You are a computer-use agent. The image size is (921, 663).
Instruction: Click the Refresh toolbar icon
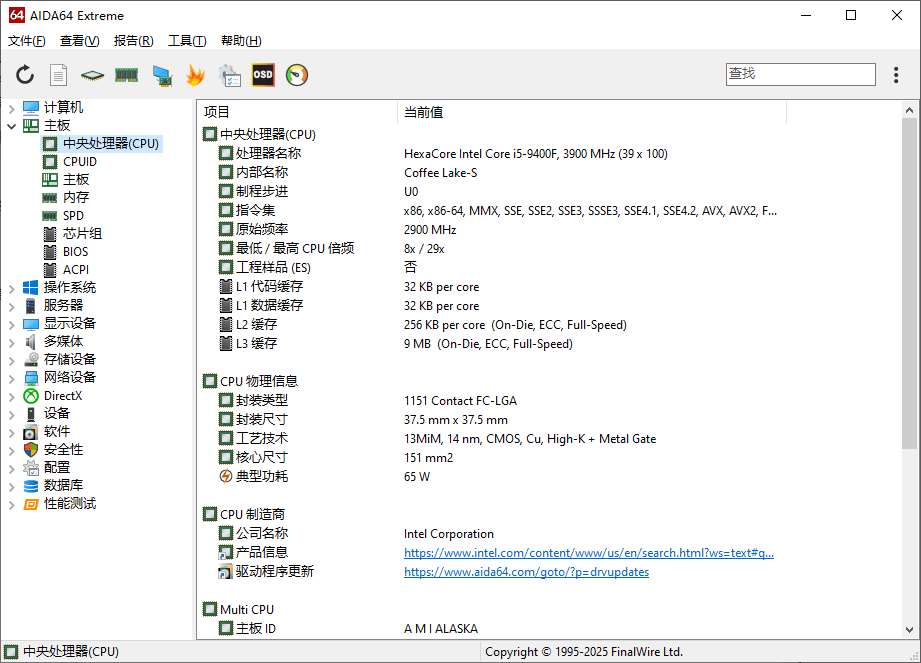click(x=25, y=75)
